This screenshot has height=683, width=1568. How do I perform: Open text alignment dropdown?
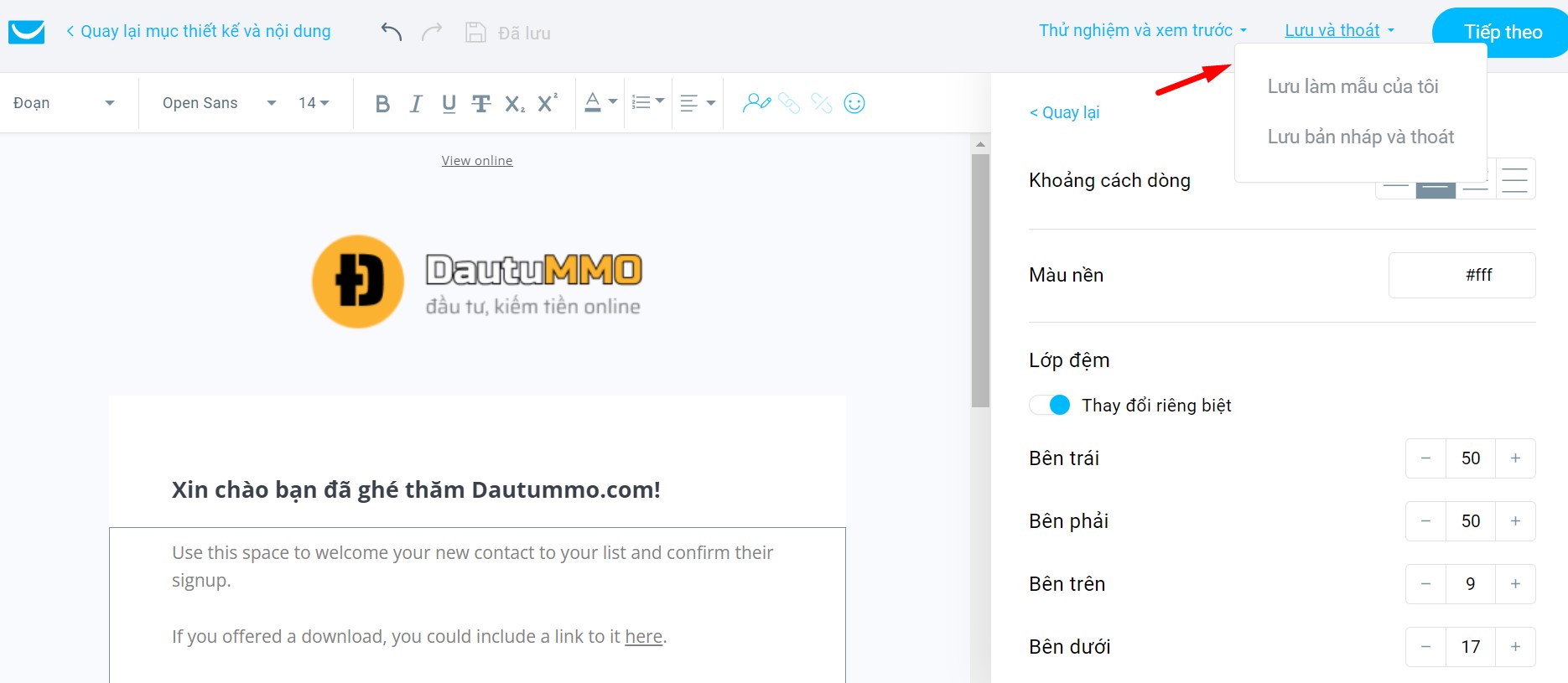pos(697,103)
